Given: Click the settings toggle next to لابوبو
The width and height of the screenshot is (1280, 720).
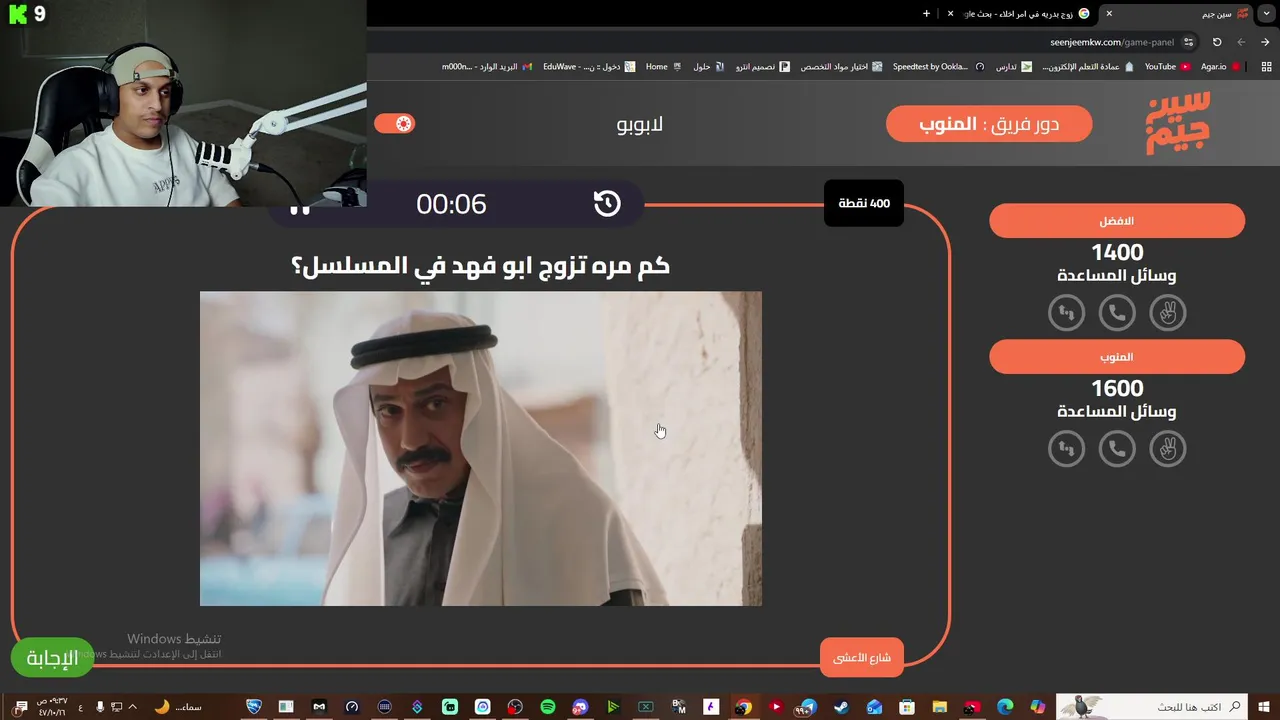Looking at the screenshot, I should [x=394, y=124].
